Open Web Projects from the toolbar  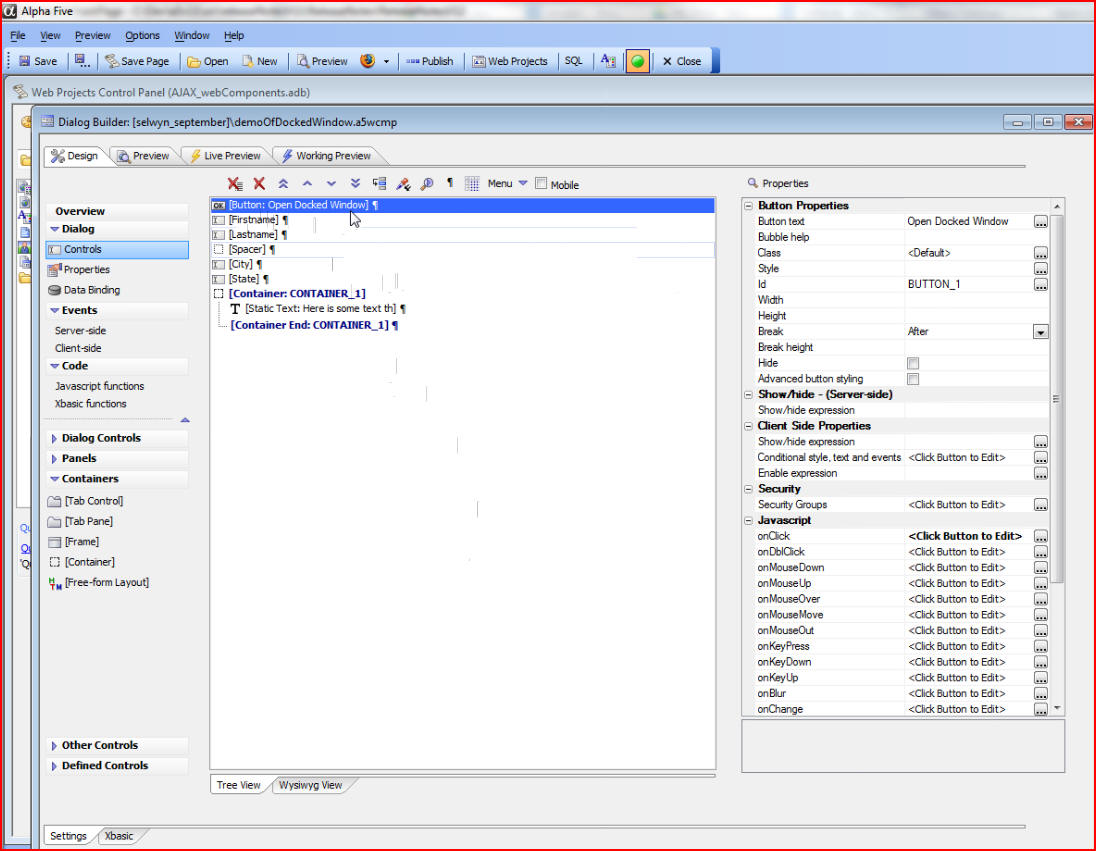click(510, 61)
